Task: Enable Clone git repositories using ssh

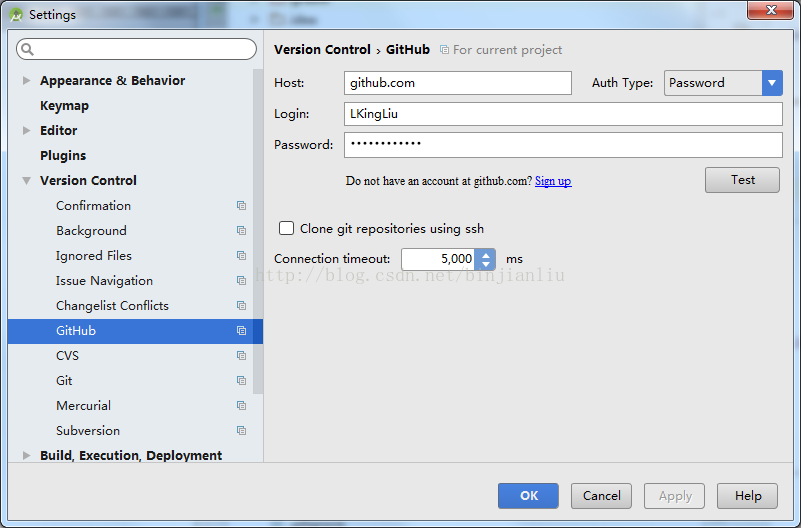Action: (287, 228)
